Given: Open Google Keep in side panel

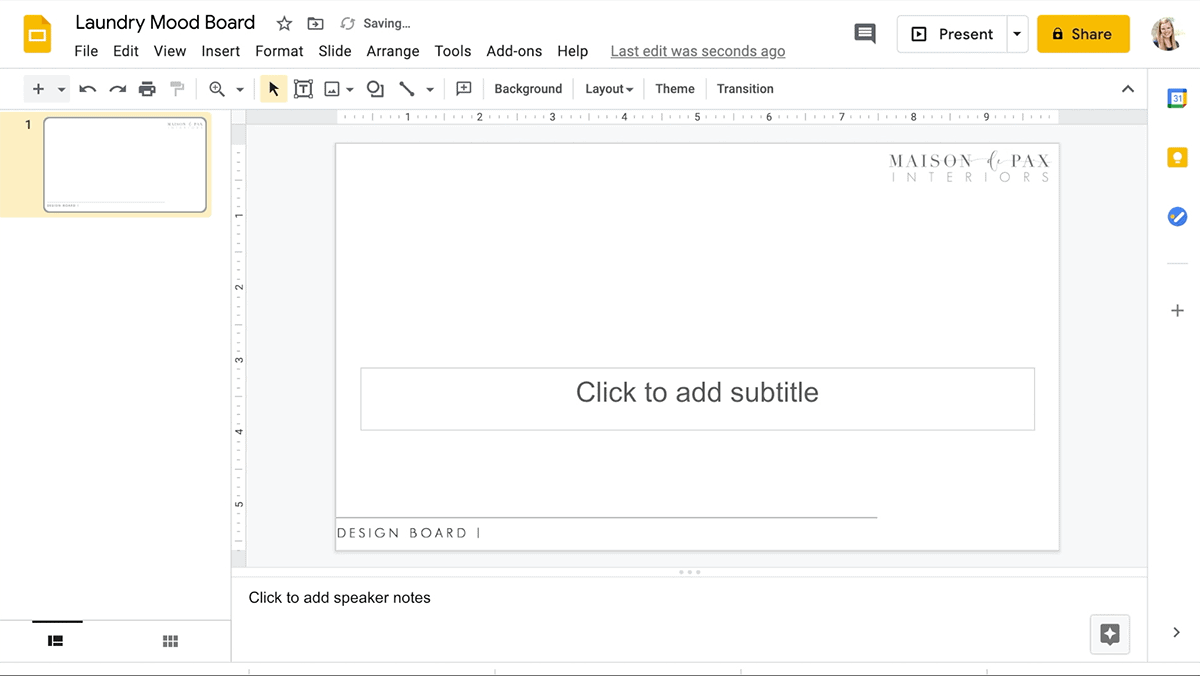Looking at the screenshot, I should [1177, 157].
